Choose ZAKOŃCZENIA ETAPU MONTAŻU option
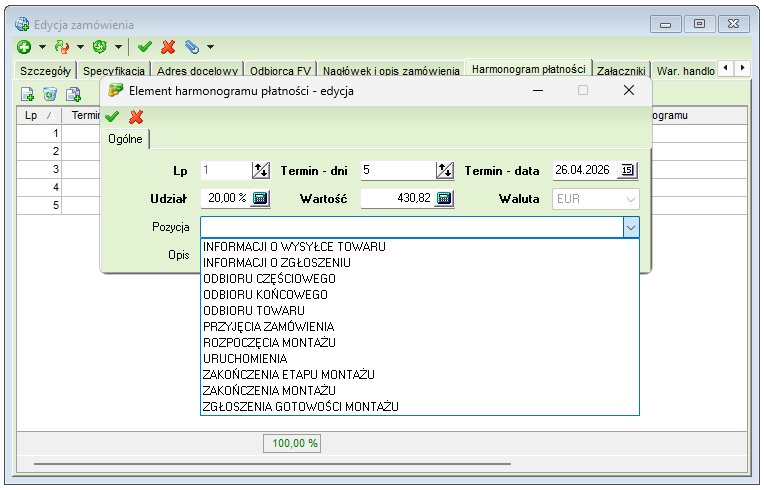Viewport: 764px width, 490px height. click(420, 375)
